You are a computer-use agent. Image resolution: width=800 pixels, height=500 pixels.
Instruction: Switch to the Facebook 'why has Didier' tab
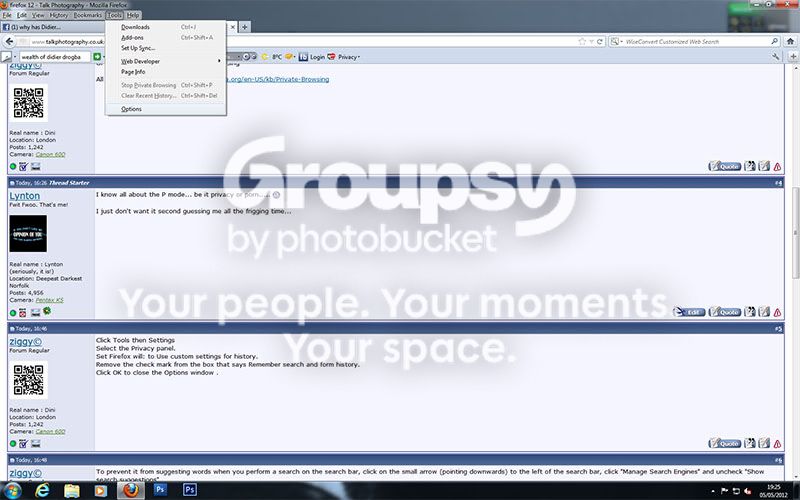(x=51, y=27)
